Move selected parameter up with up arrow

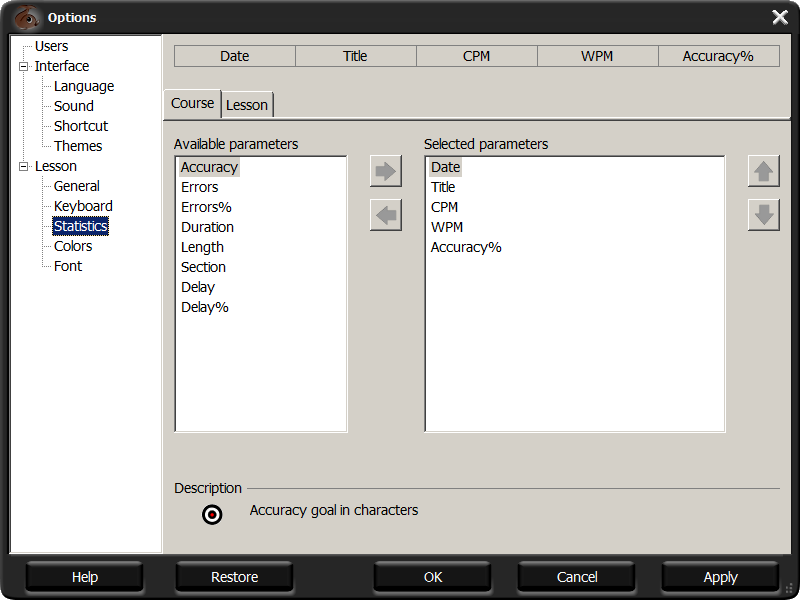[x=764, y=171]
